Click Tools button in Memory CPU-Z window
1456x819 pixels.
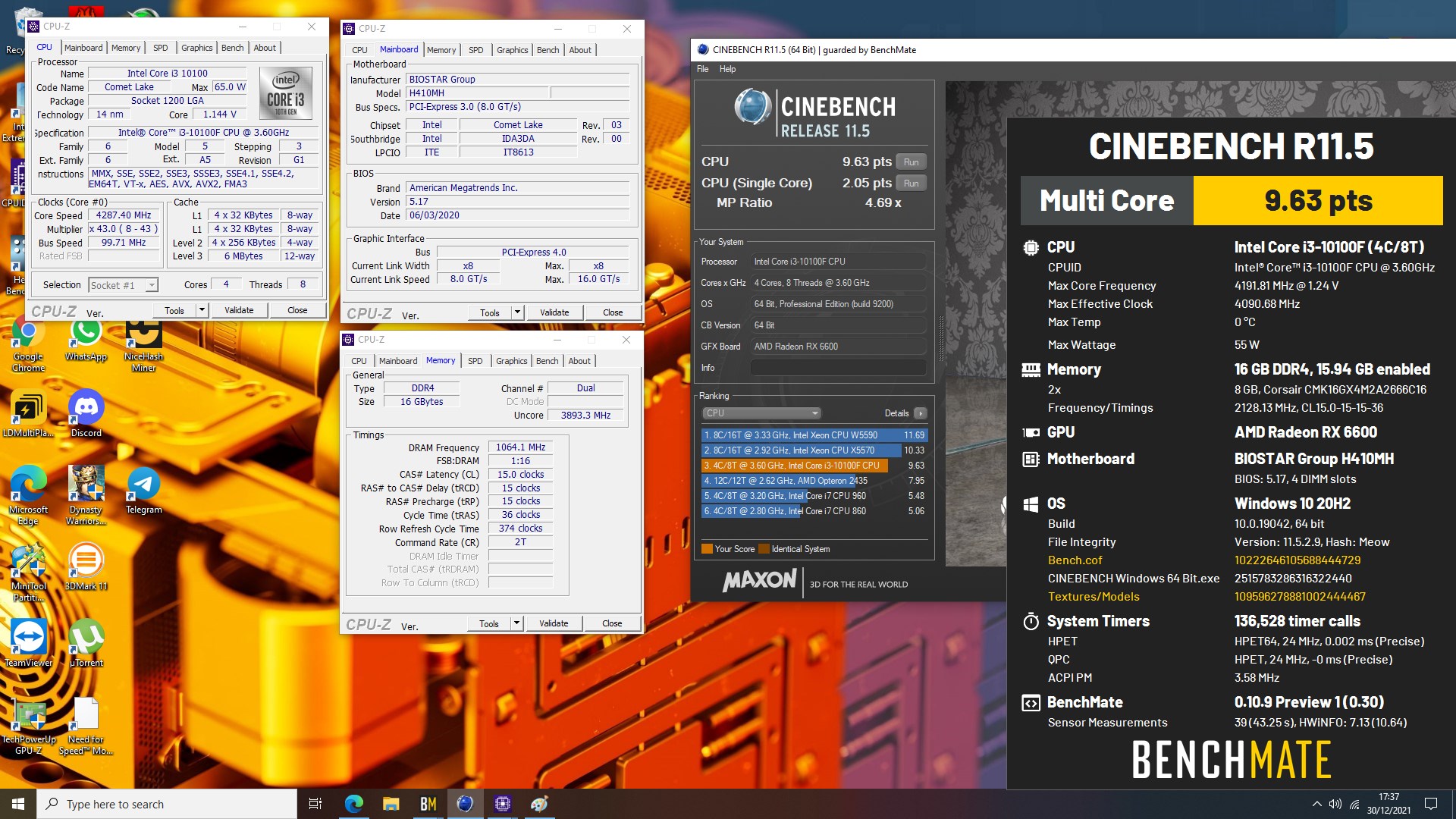point(489,623)
